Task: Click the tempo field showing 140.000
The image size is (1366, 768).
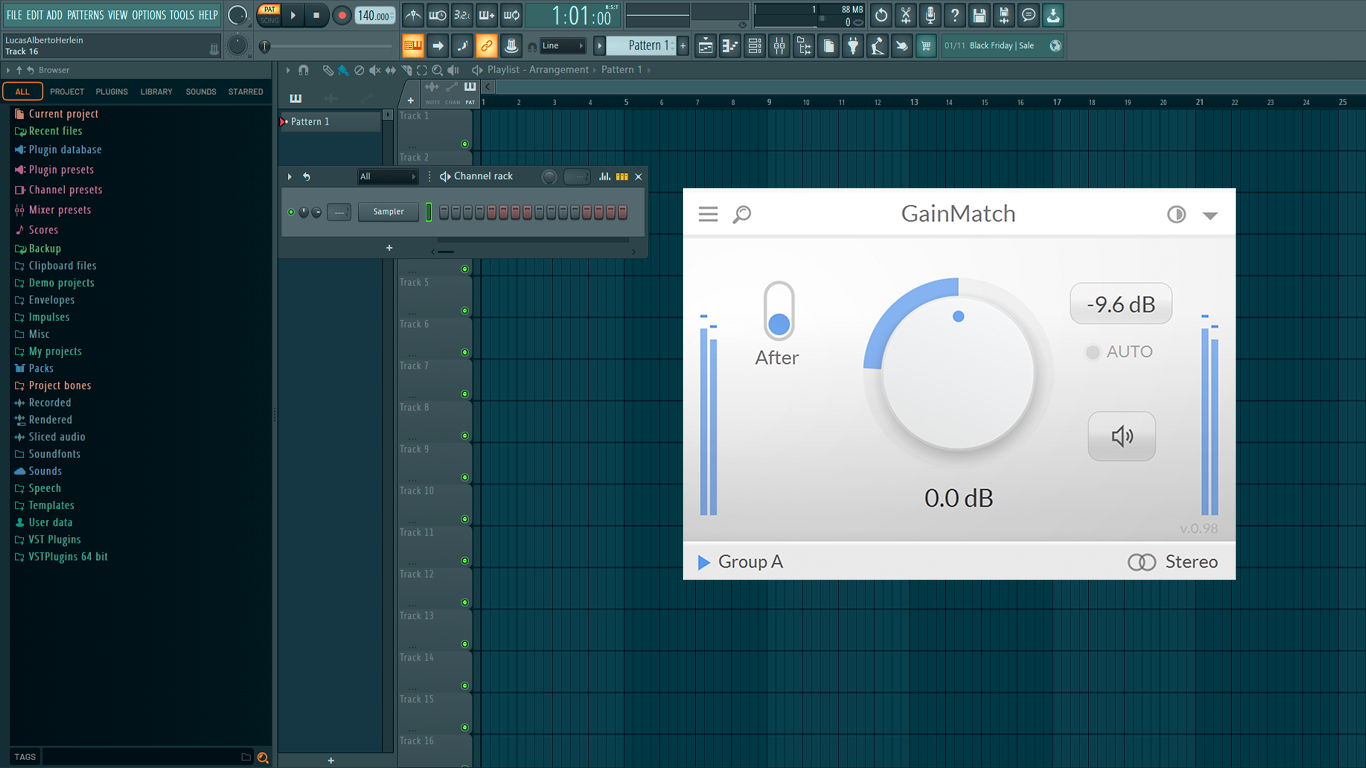Action: tap(375, 15)
